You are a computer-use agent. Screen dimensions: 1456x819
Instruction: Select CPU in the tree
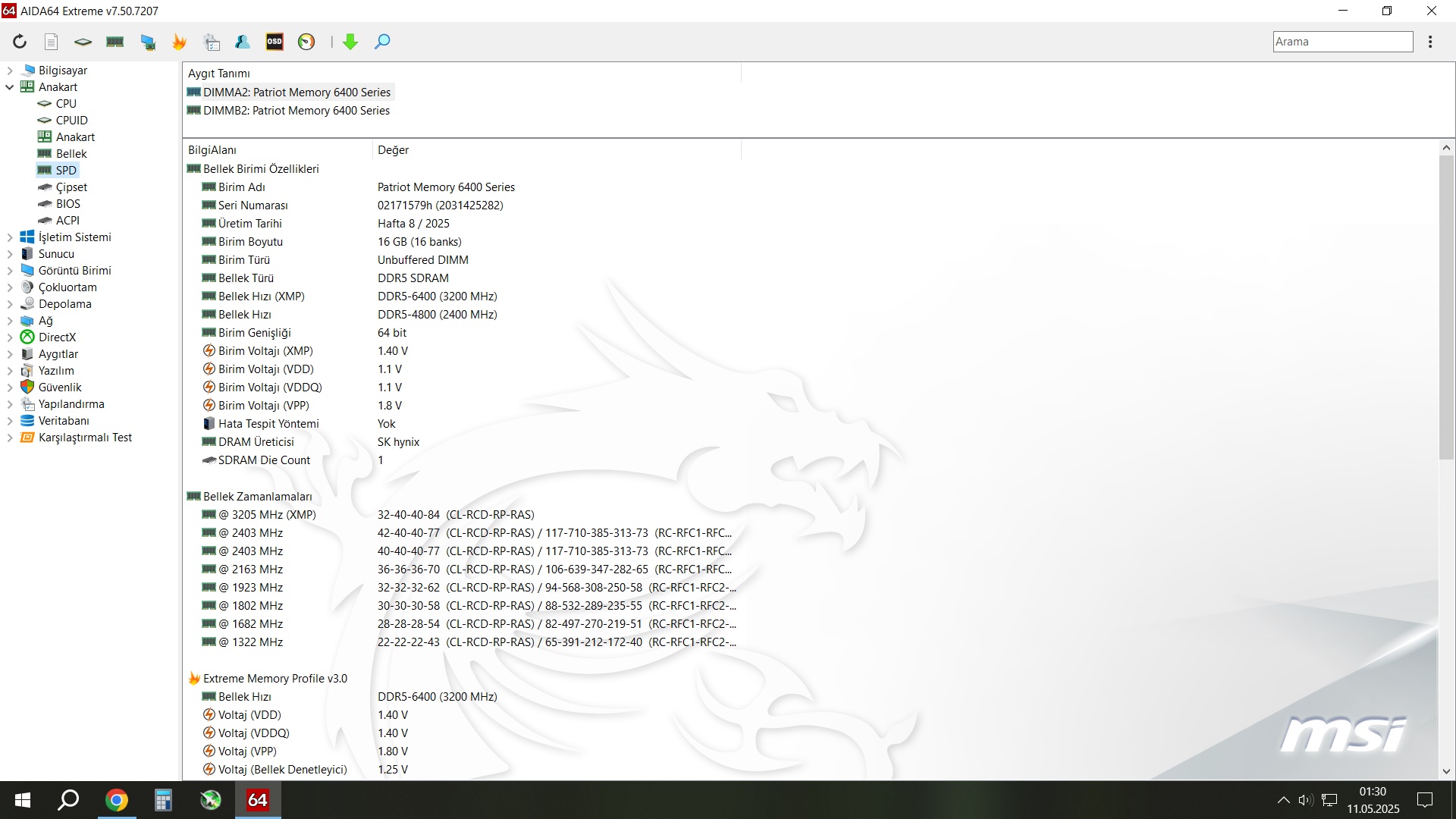pos(66,104)
